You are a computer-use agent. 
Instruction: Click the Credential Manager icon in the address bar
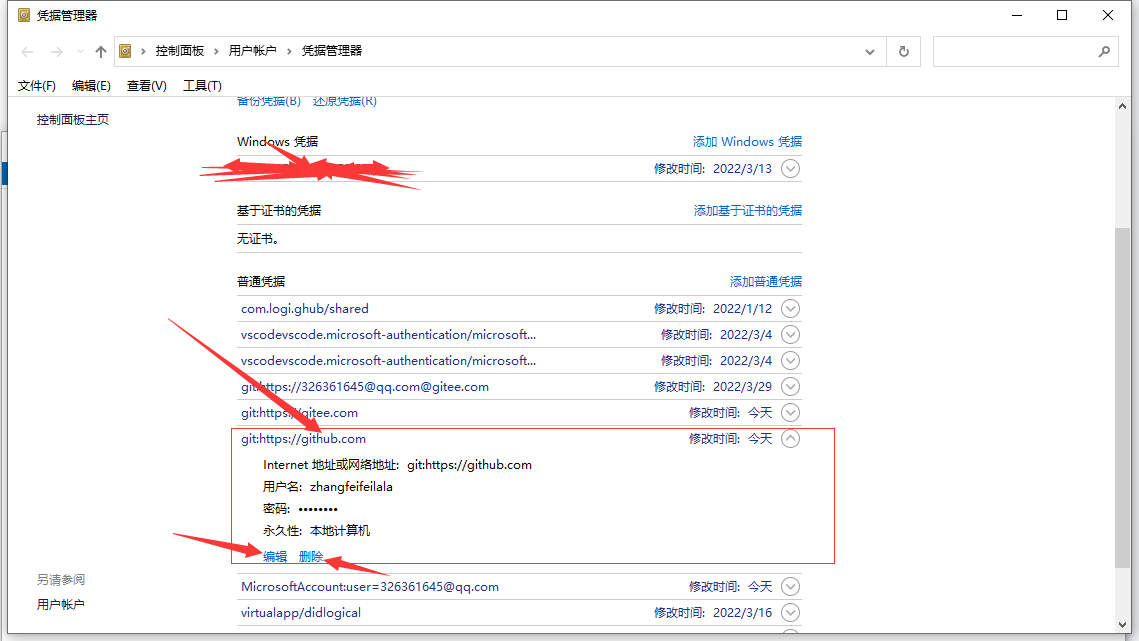pyautogui.click(x=125, y=51)
